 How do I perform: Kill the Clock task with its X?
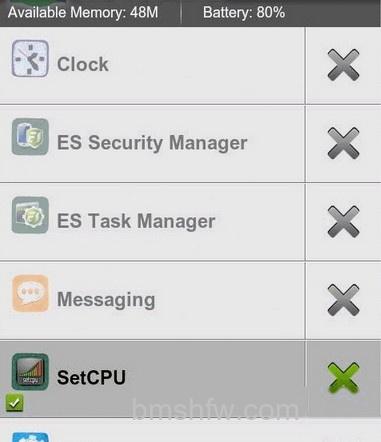point(343,65)
